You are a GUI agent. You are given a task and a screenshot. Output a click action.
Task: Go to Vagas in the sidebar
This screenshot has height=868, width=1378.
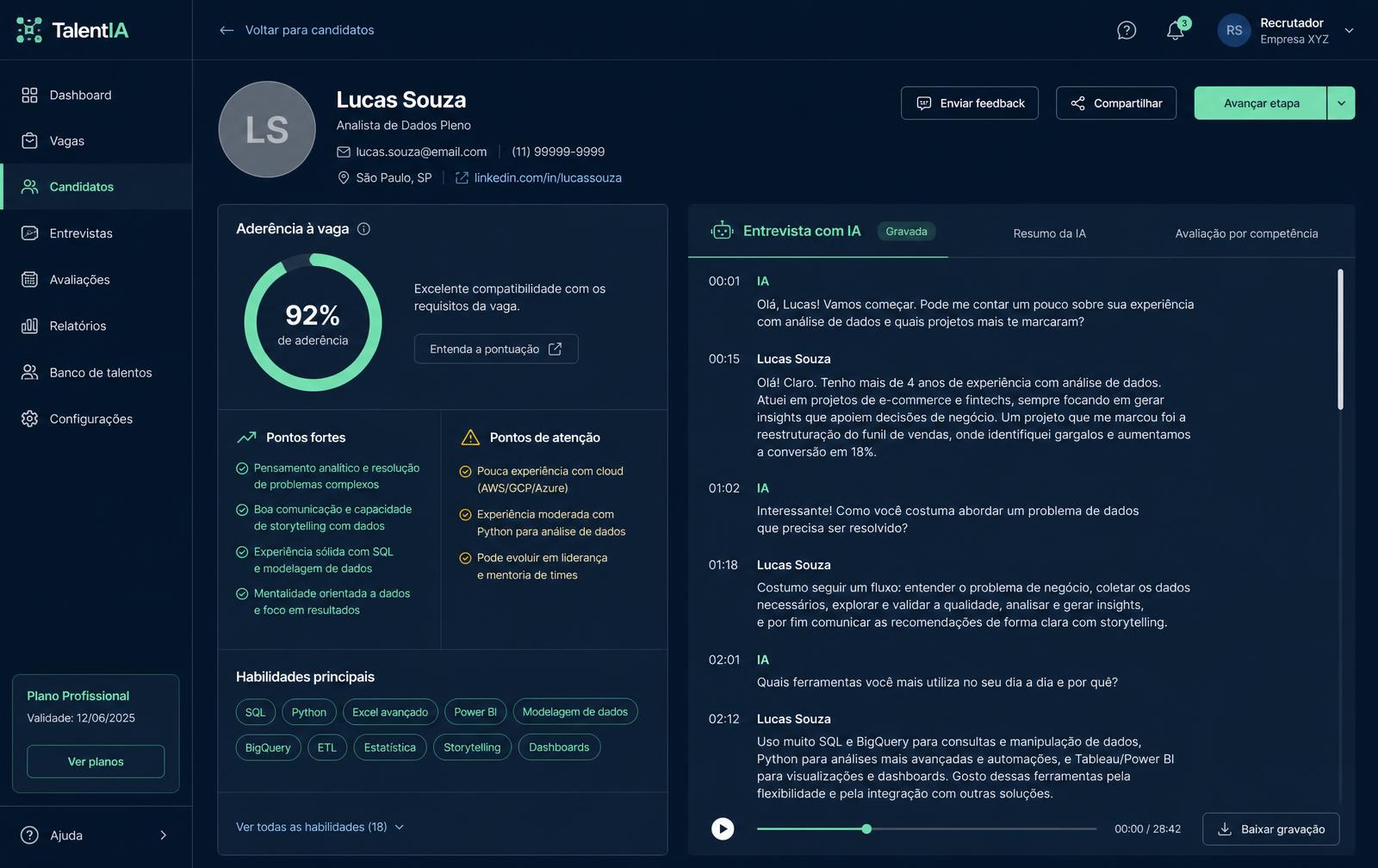[96, 140]
